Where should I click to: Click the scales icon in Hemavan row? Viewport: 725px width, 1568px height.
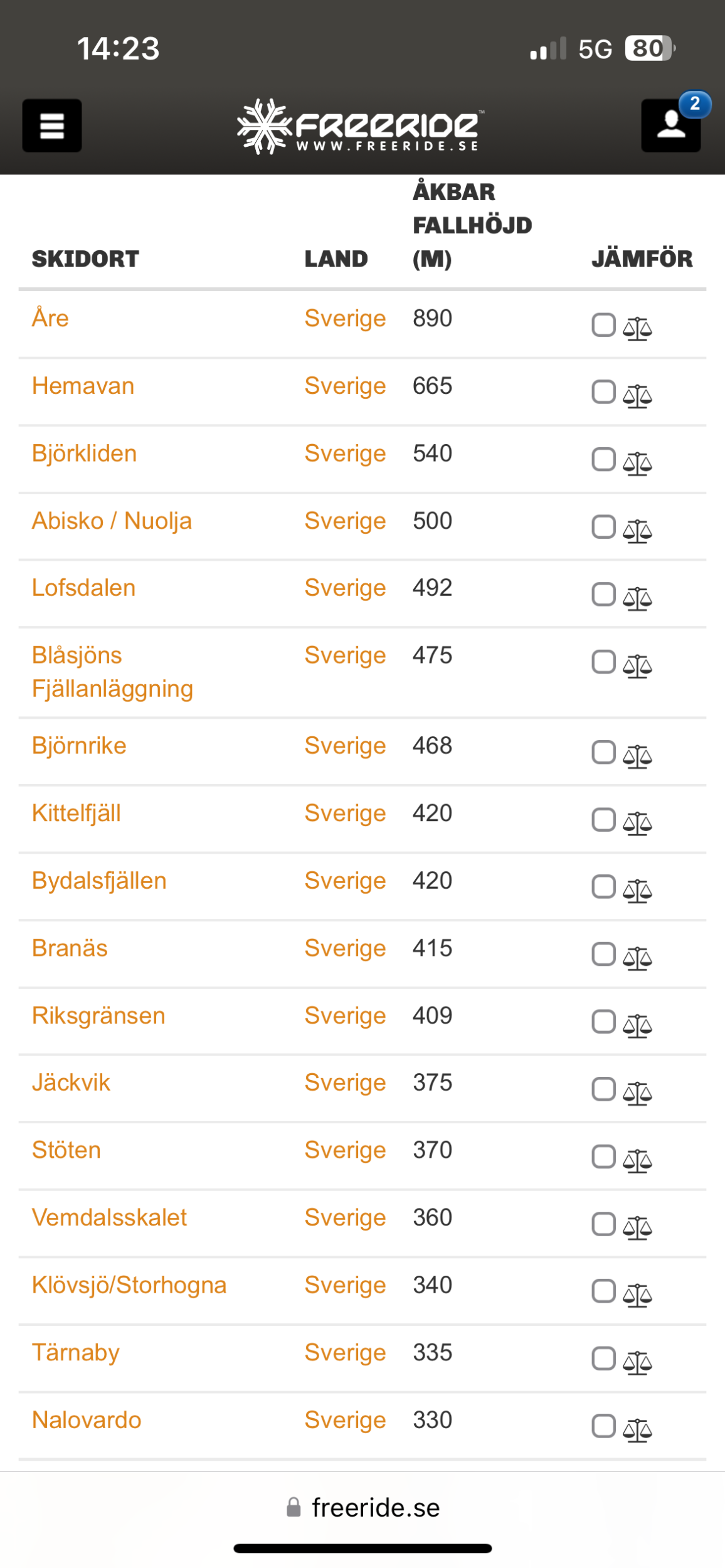[x=637, y=396]
